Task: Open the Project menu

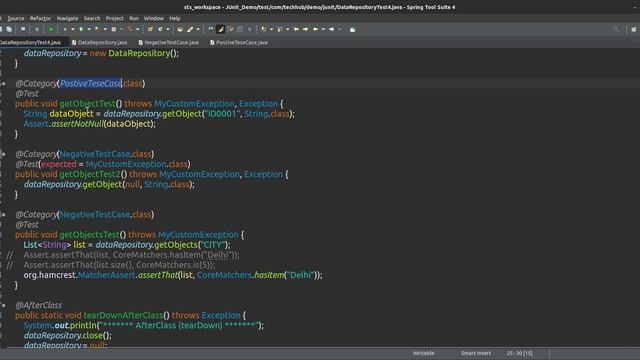Action: tap(114, 18)
